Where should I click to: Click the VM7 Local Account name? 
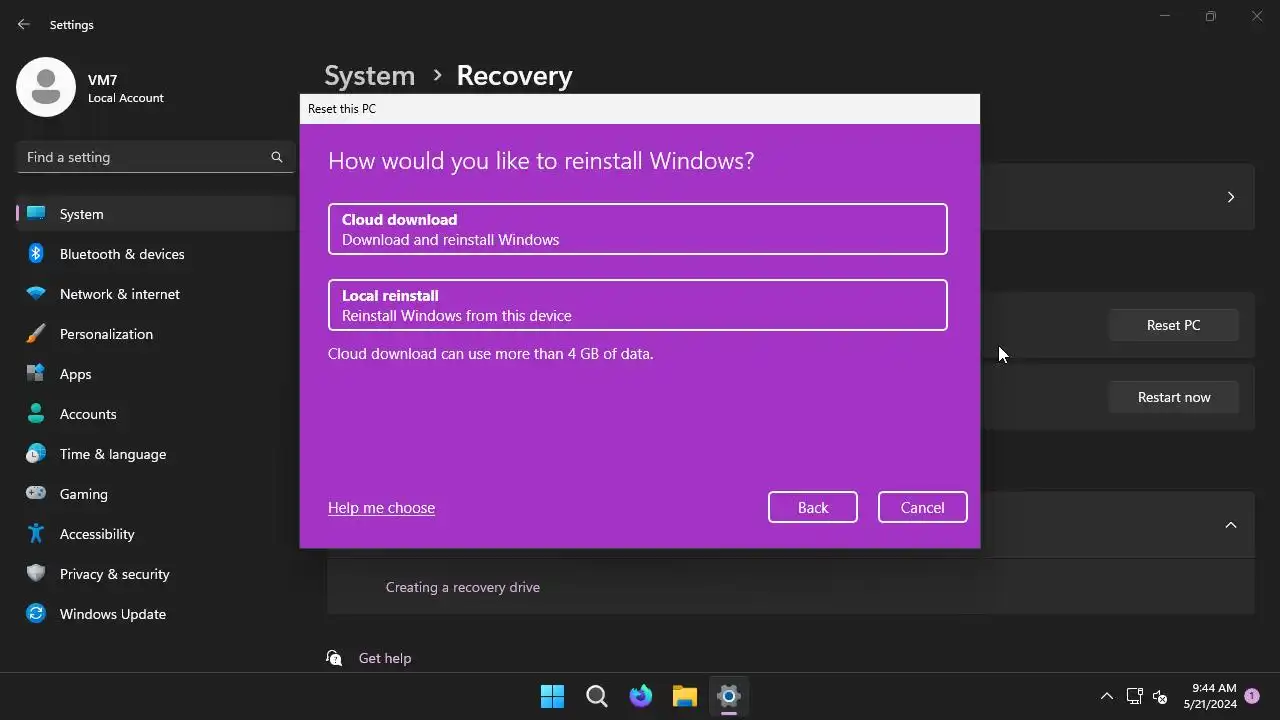coord(125,88)
